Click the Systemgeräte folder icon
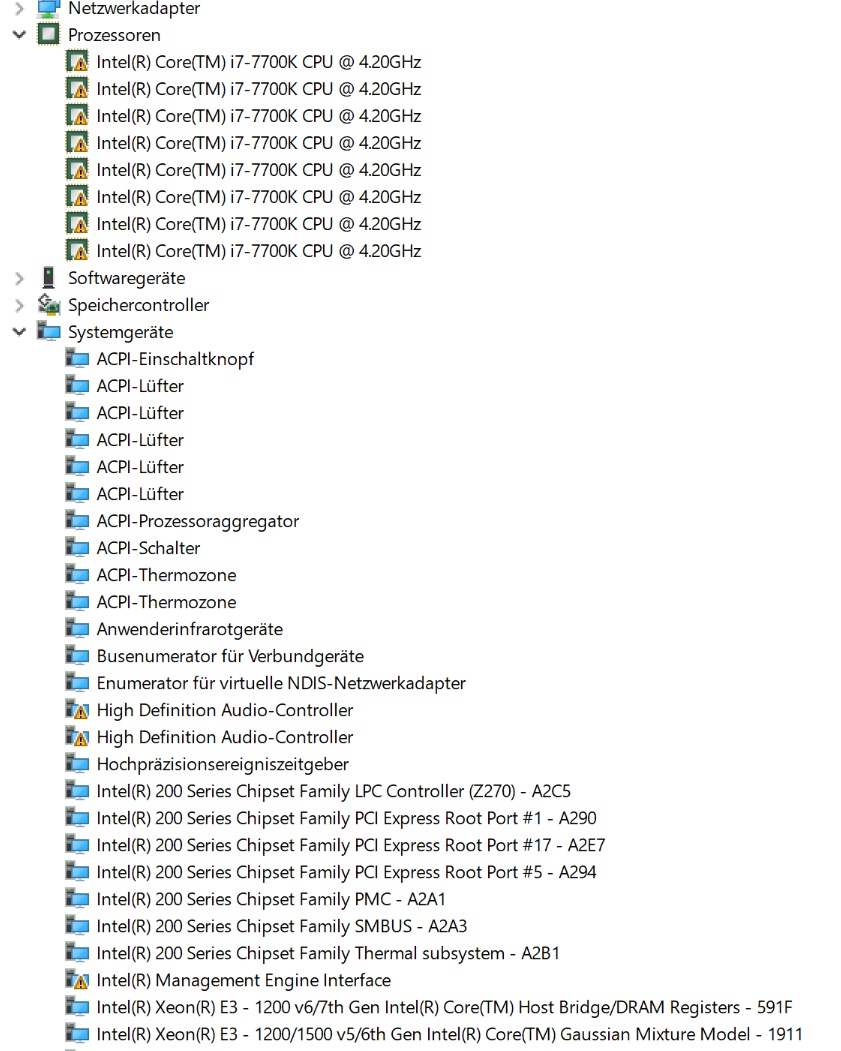 point(48,331)
